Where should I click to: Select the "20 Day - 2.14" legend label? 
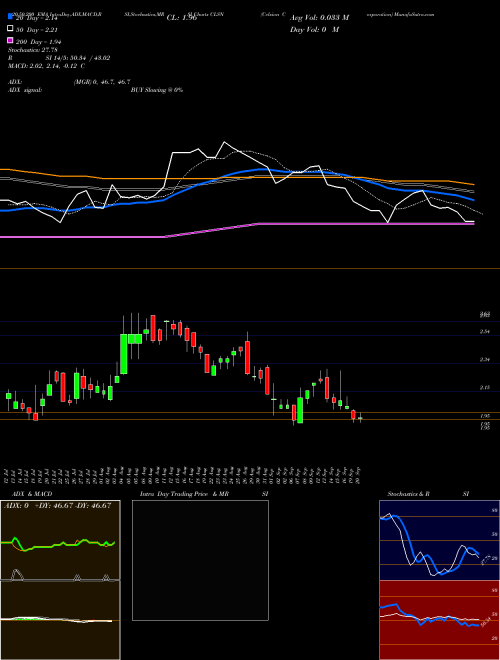[x=37, y=18]
